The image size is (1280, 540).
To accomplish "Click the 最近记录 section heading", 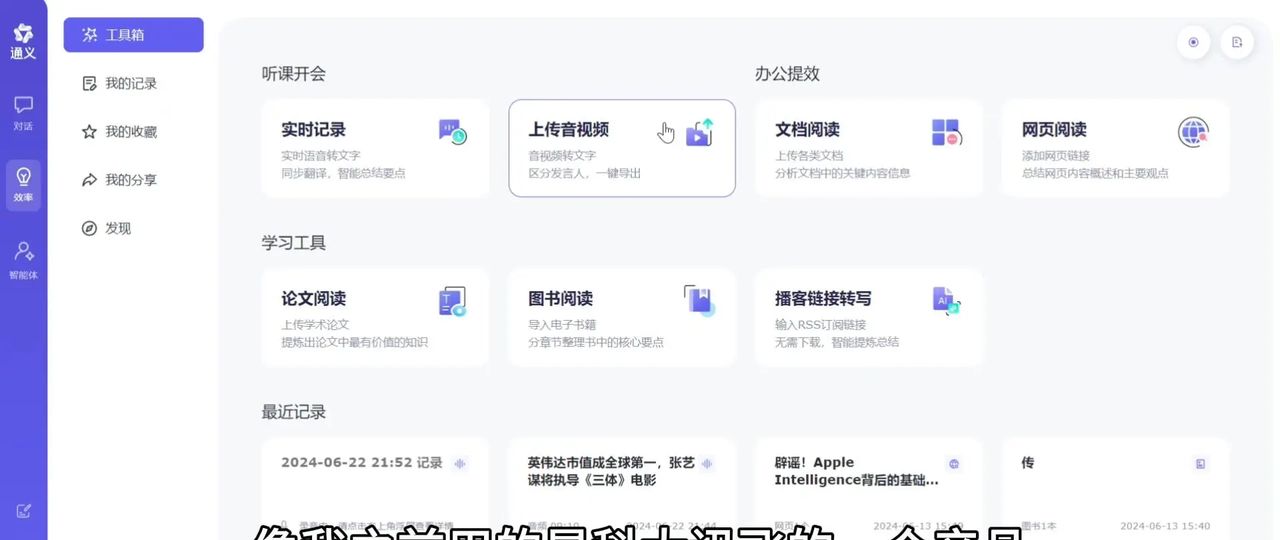I will [x=294, y=411].
